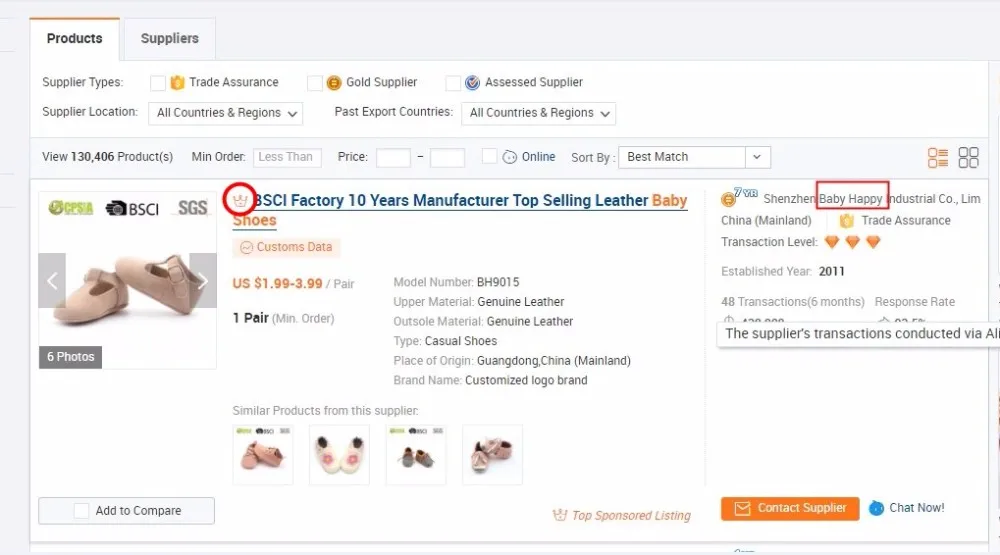Switch to grid view layout icon

click(x=968, y=158)
